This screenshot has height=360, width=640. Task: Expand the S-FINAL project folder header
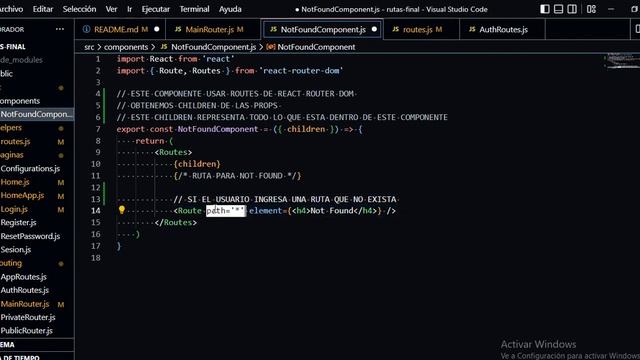coord(37,47)
